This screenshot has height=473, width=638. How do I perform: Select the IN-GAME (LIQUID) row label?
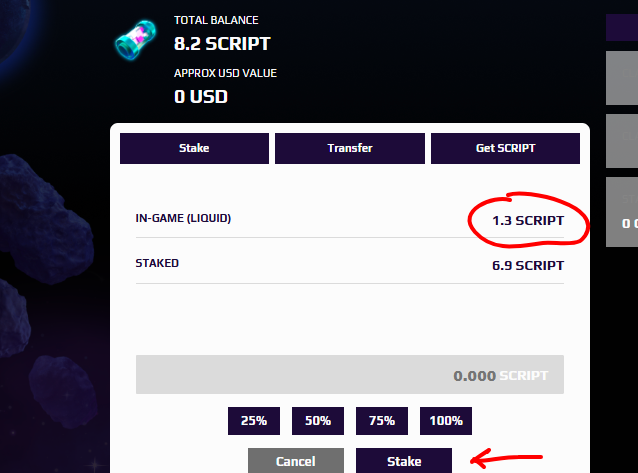click(183, 218)
